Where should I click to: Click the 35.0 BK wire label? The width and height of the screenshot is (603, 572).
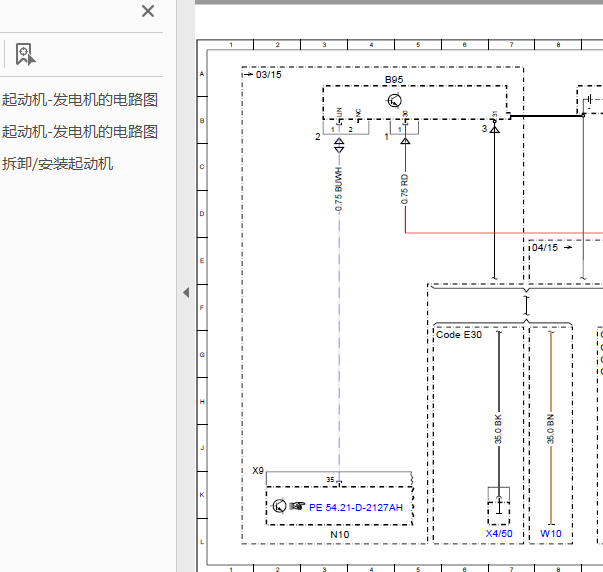click(498, 429)
